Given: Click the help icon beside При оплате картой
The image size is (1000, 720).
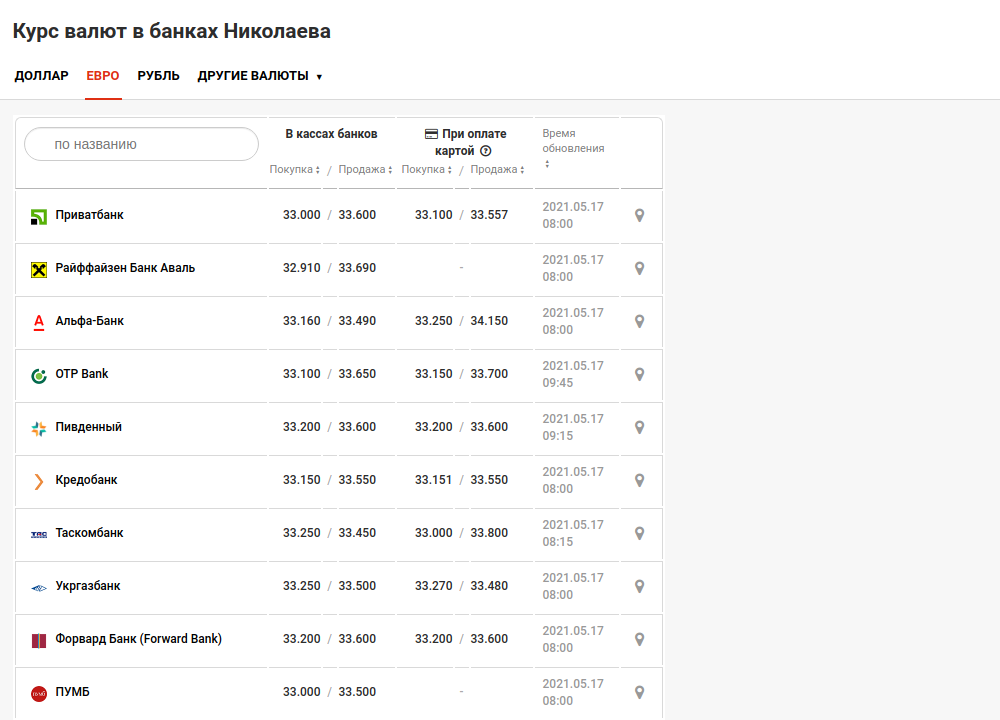Looking at the screenshot, I should click(x=486, y=151).
